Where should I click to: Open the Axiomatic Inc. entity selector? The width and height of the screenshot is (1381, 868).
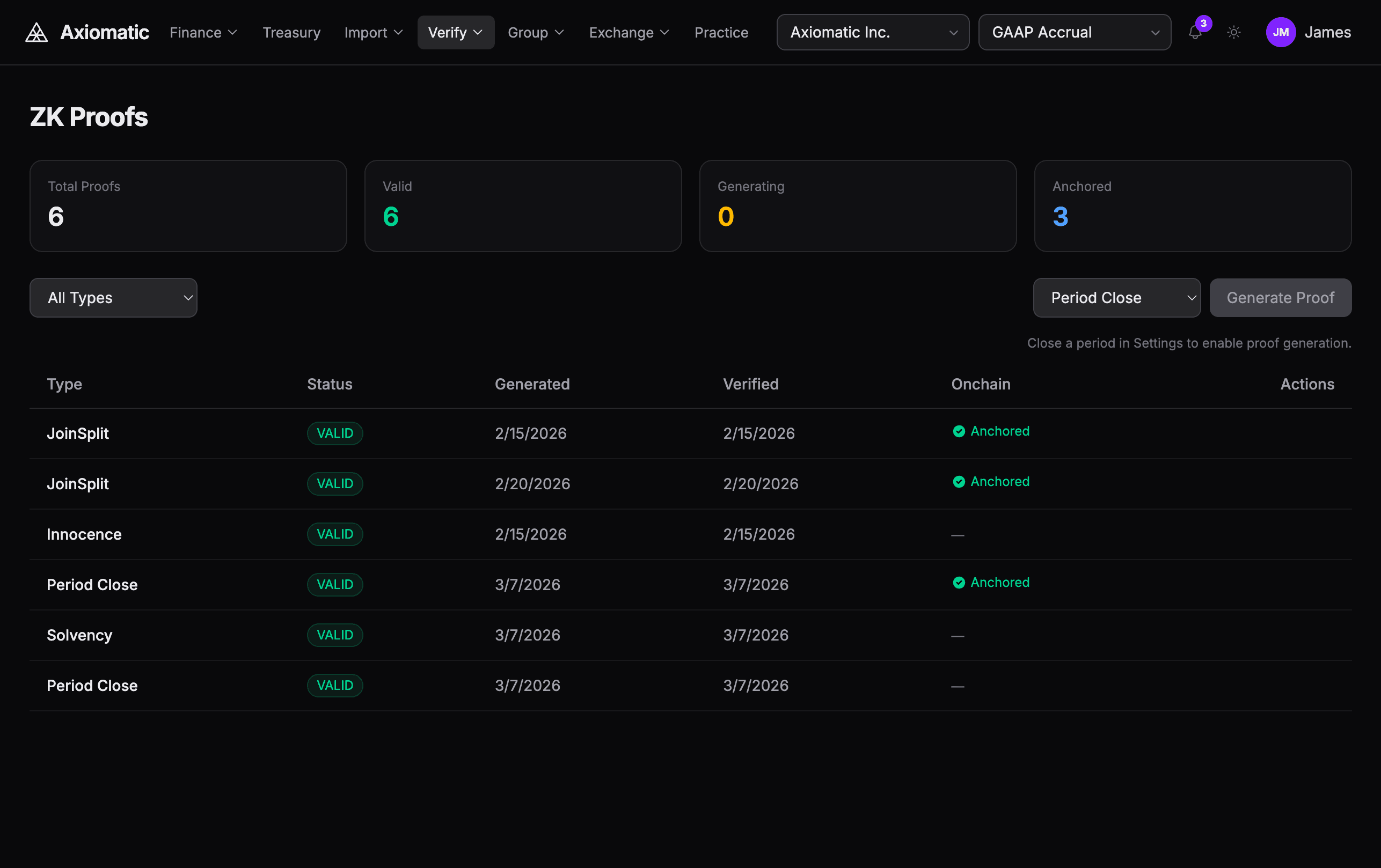point(872,32)
